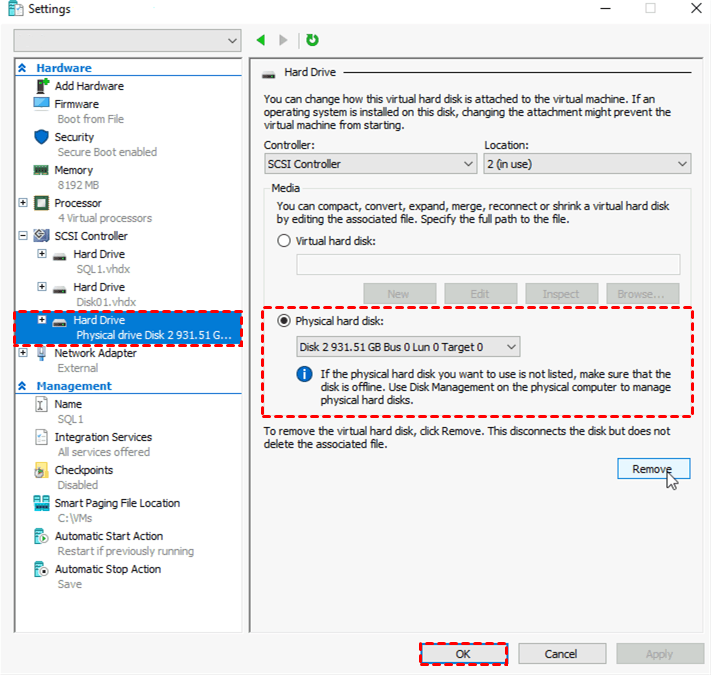Image resolution: width=711 pixels, height=675 pixels.
Task: Click the SCSI Controller icon
Action: pos(42,235)
